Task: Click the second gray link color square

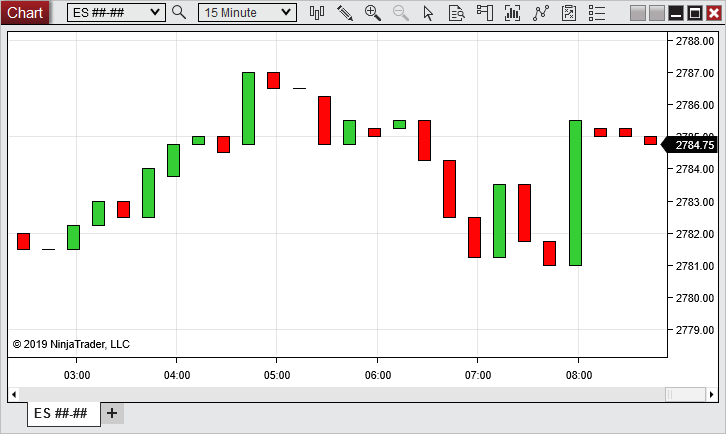Action: (x=657, y=12)
